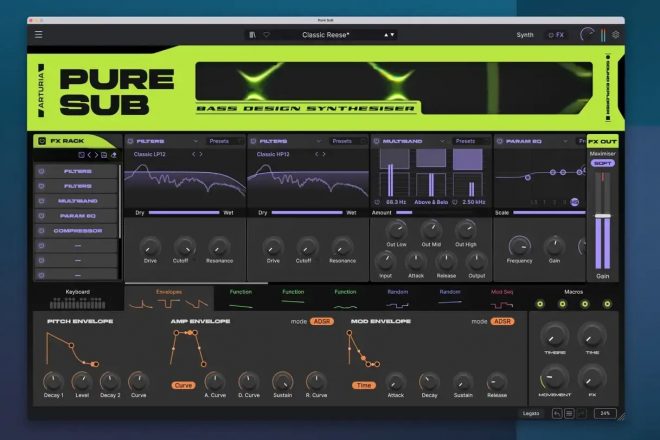
Task: Click the Multiband Out Low knob
Action: click(396, 230)
